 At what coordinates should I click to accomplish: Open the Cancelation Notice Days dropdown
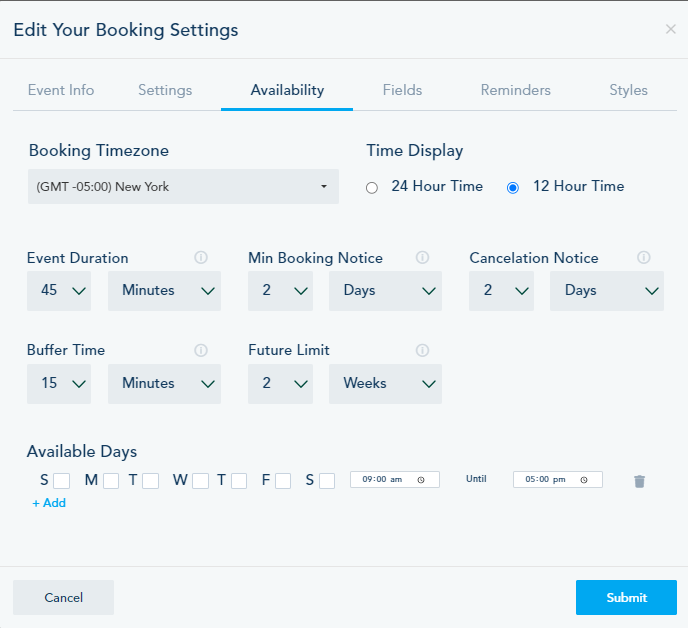tap(607, 291)
